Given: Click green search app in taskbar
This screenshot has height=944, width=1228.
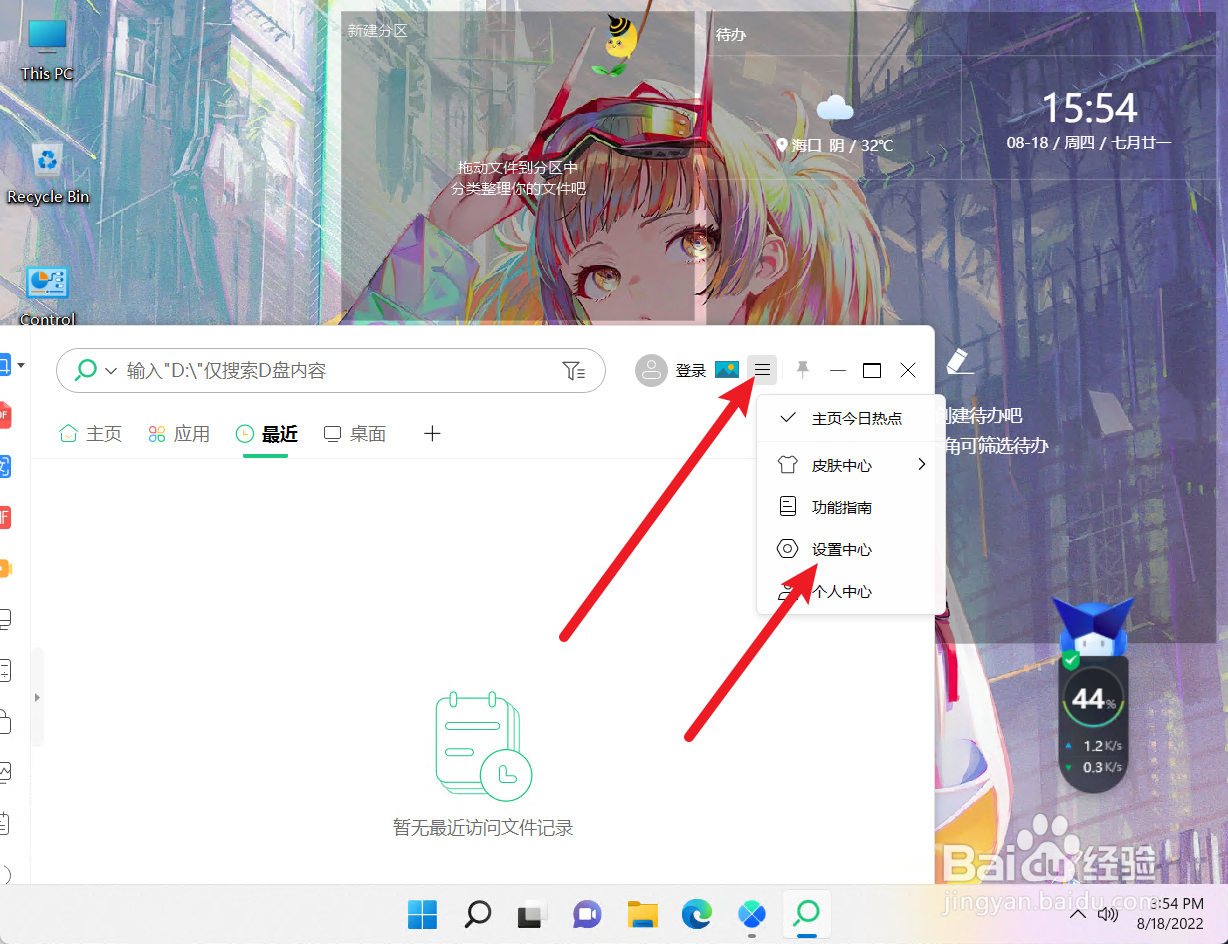Looking at the screenshot, I should coord(806,912).
